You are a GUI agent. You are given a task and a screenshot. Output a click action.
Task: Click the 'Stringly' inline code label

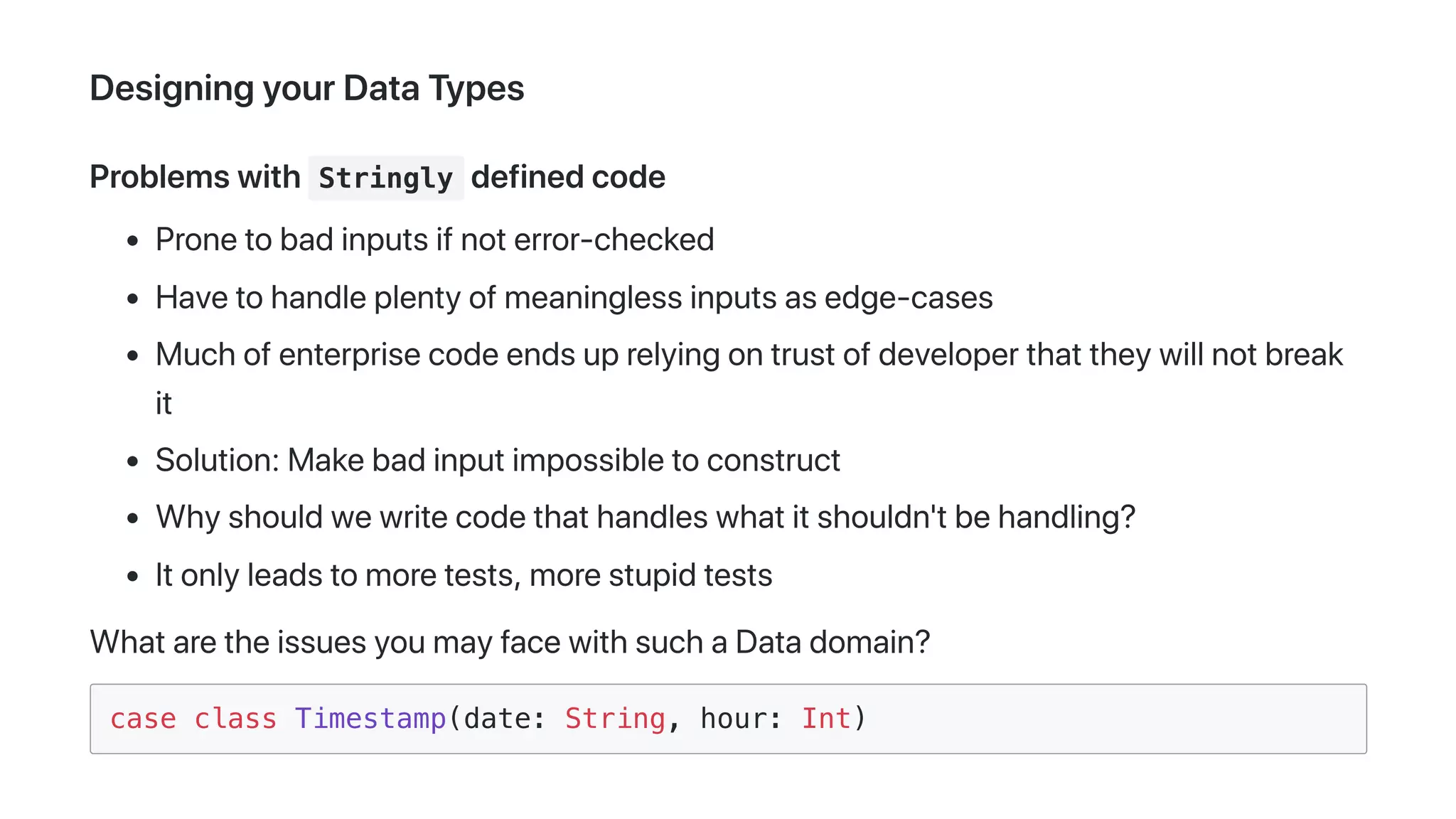385,178
